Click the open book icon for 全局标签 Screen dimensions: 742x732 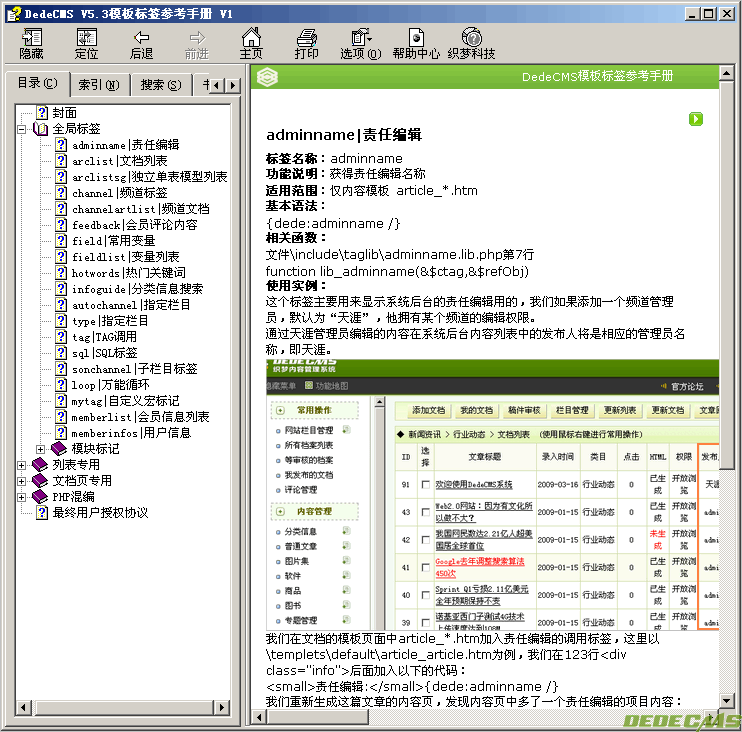(x=41, y=129)
